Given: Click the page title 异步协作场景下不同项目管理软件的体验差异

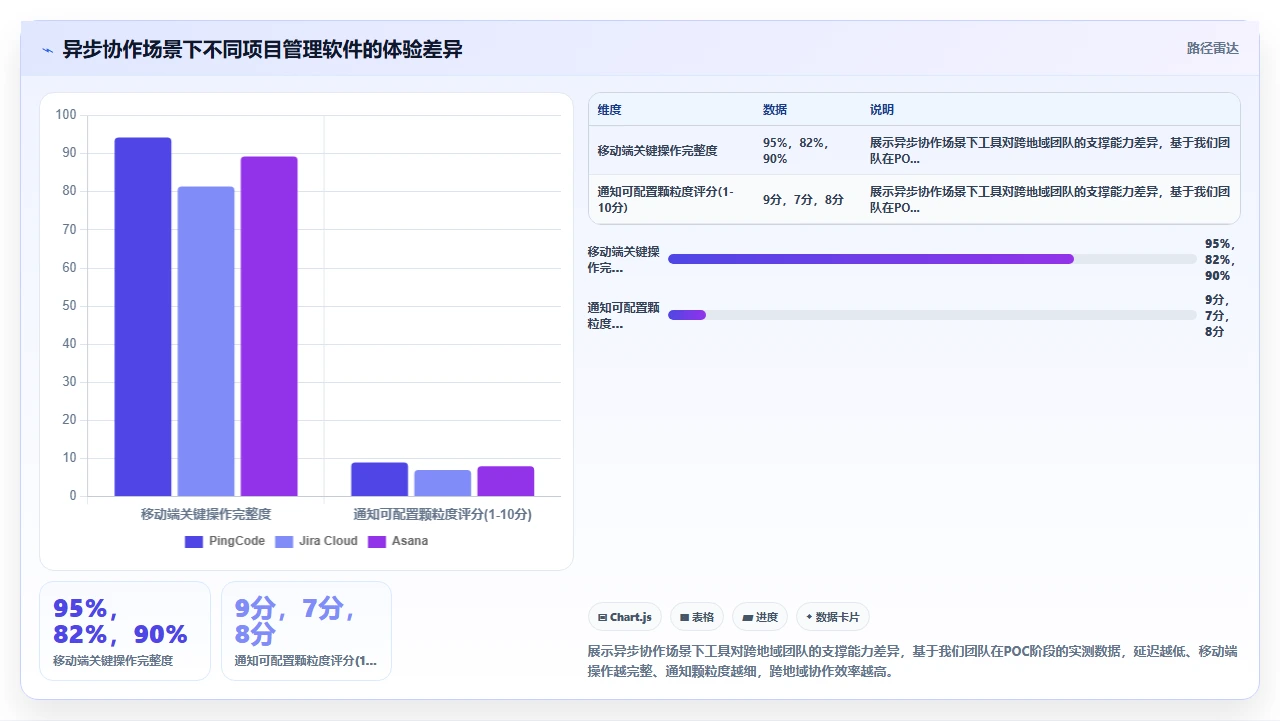Looking at the screenshot, I should tap(263, 49).
